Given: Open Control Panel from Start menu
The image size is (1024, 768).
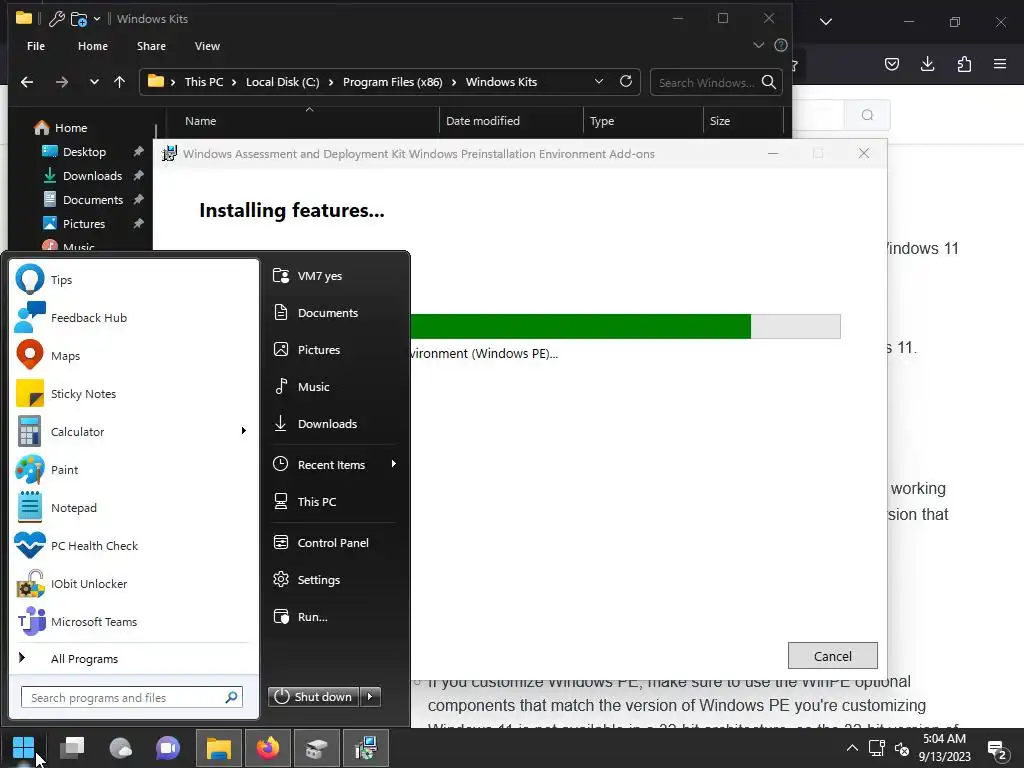Looking at the screenshot, I should point(334,543).
